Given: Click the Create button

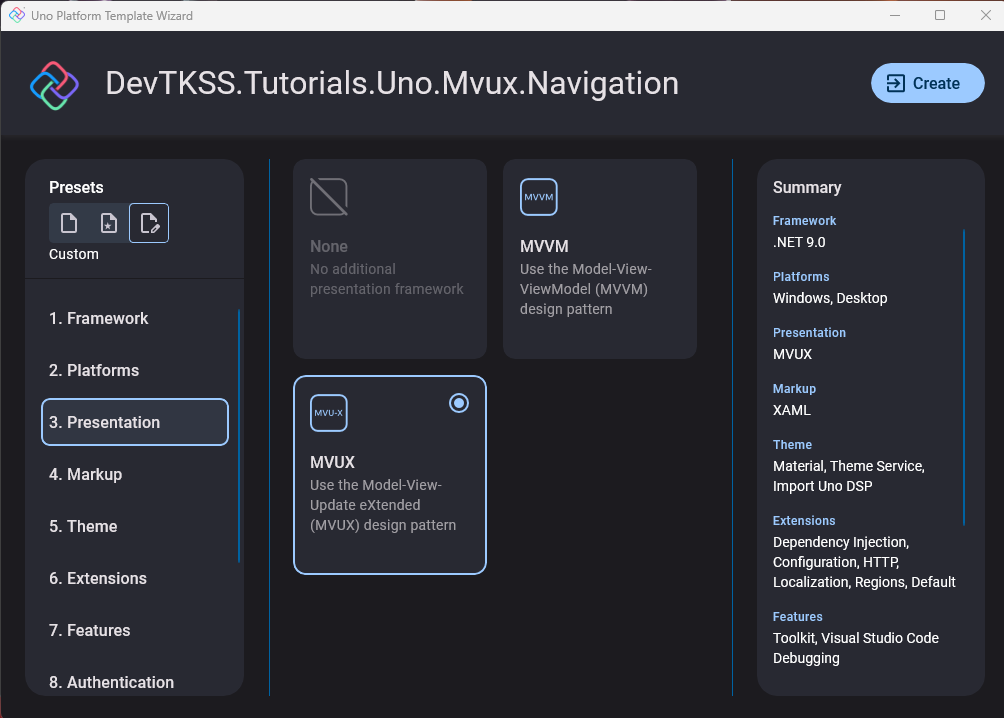Looking at the screenshot, I should (927, 83).
